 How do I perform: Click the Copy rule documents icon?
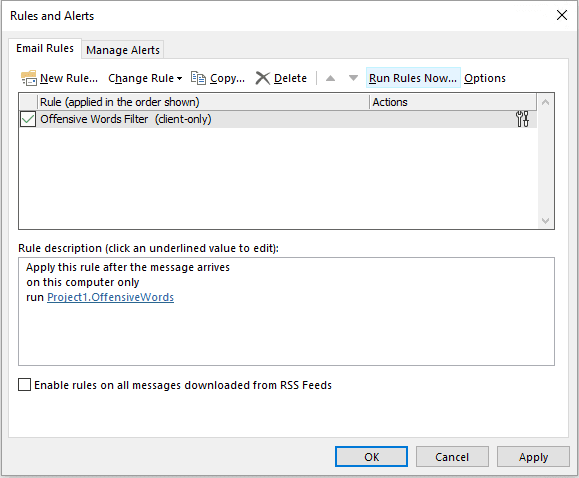(198, 78)
